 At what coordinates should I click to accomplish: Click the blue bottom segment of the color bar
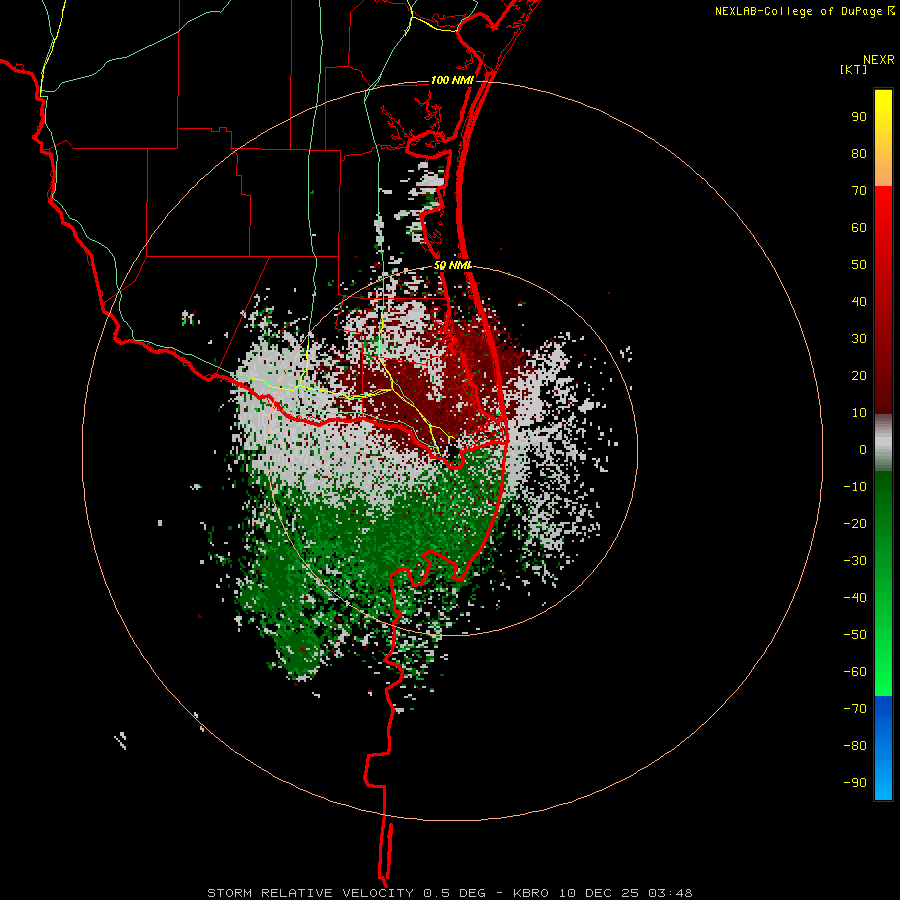883,748
